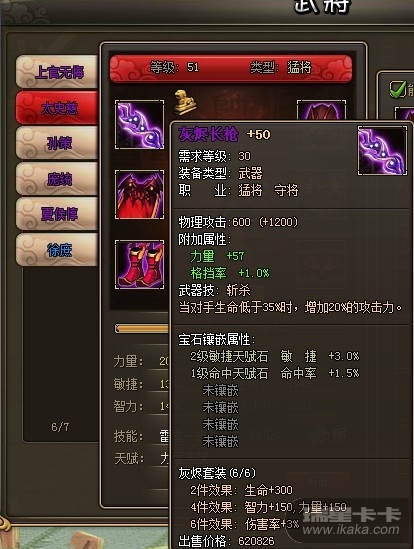The image size is (414, 549).
Task: Click the helmet slot at top right
Action: click(321, 111)
